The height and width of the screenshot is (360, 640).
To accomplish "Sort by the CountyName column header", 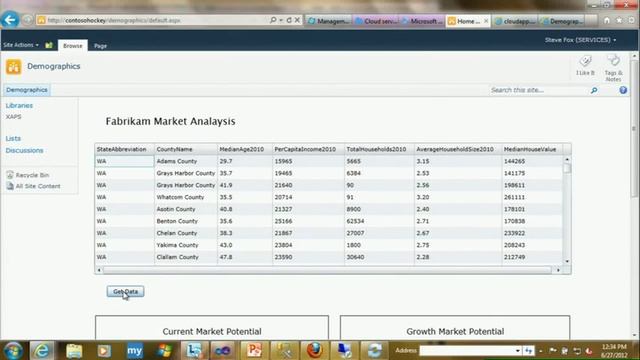I will coord(186,149).
